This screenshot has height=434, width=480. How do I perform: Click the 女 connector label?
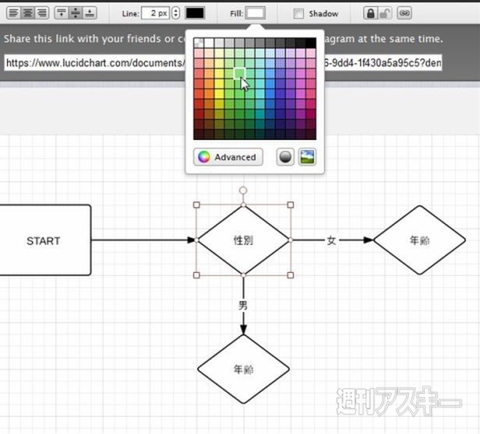pos(331,240)
